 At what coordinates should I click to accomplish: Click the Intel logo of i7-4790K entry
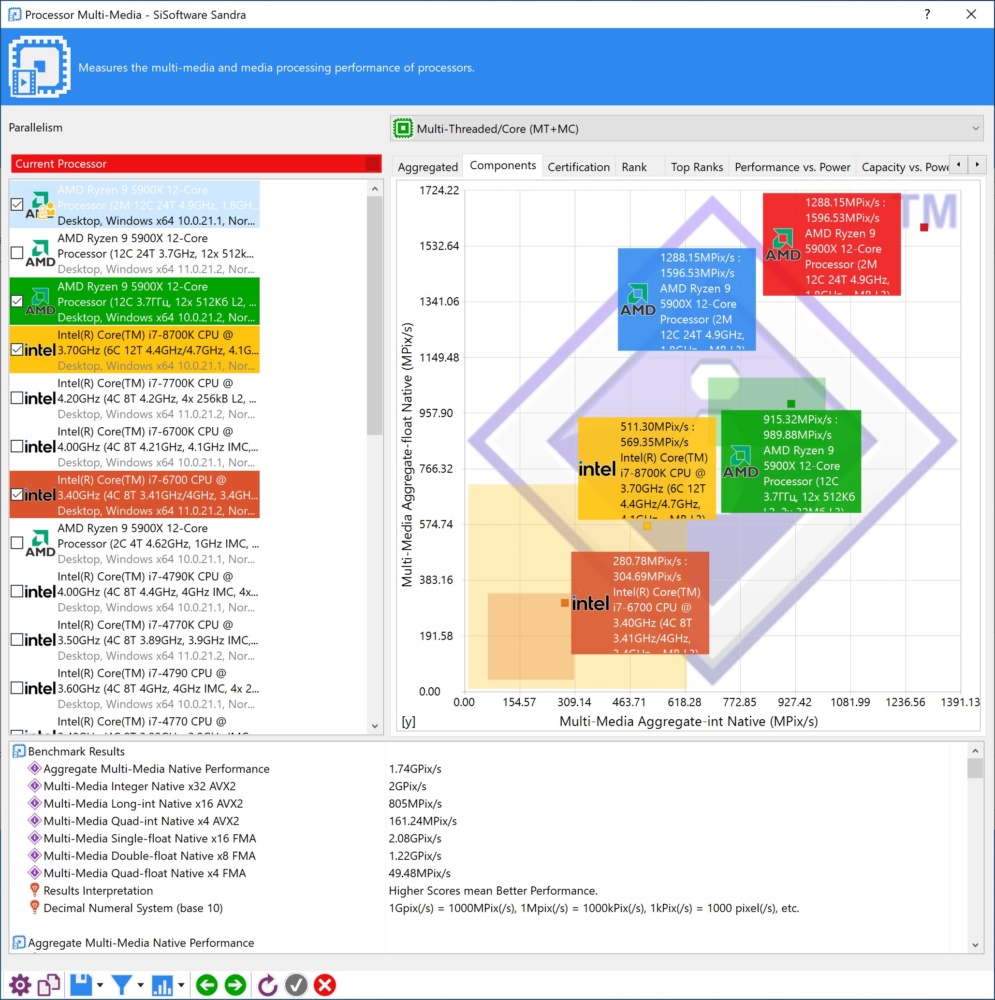(x=40, y=592)
